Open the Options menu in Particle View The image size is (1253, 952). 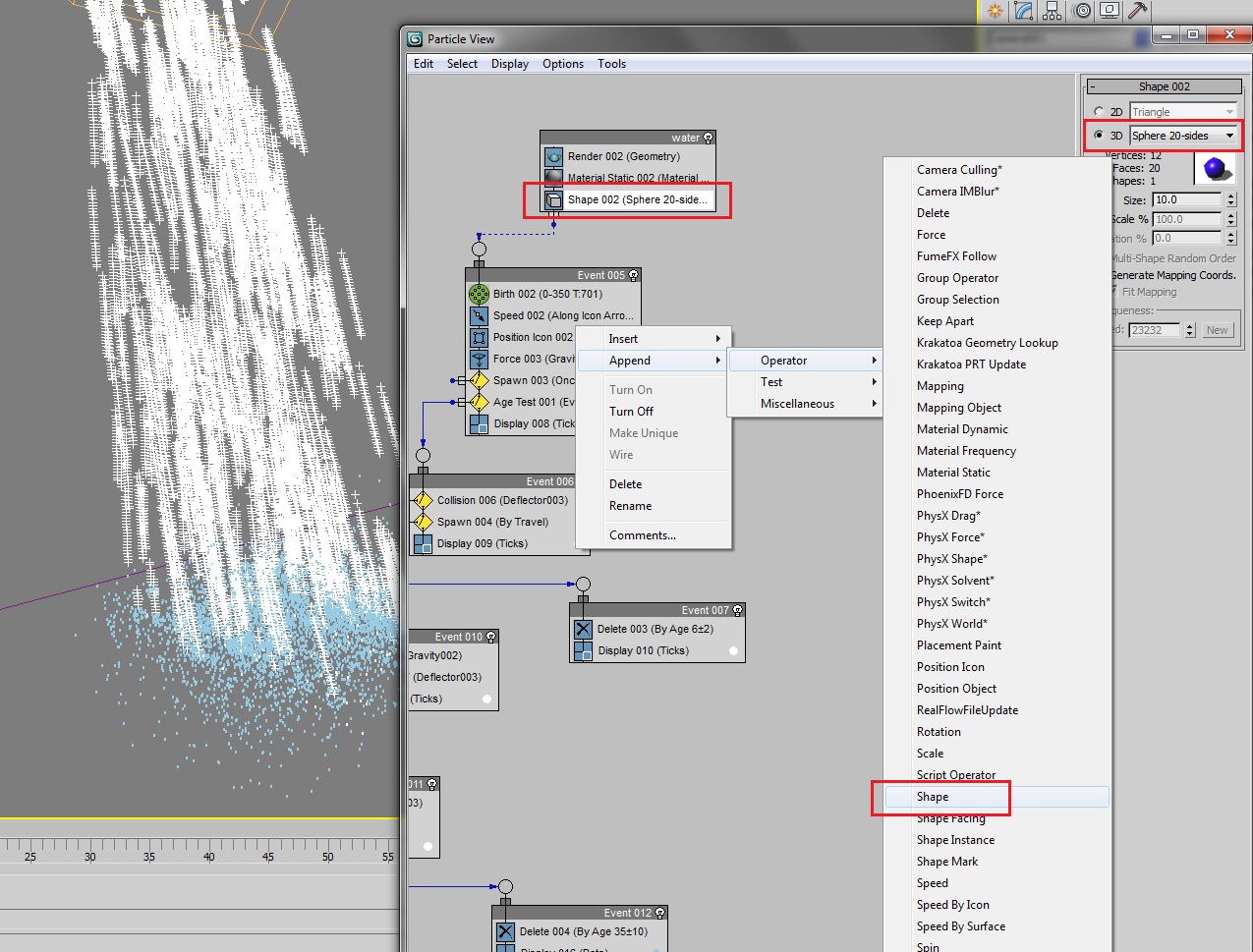[562, 64]
